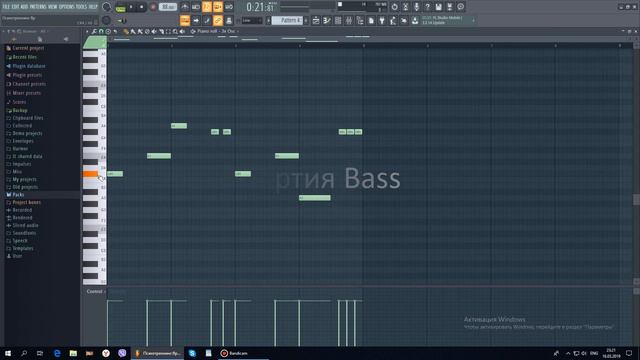Click the save project icon

click(x=438, y=7)
